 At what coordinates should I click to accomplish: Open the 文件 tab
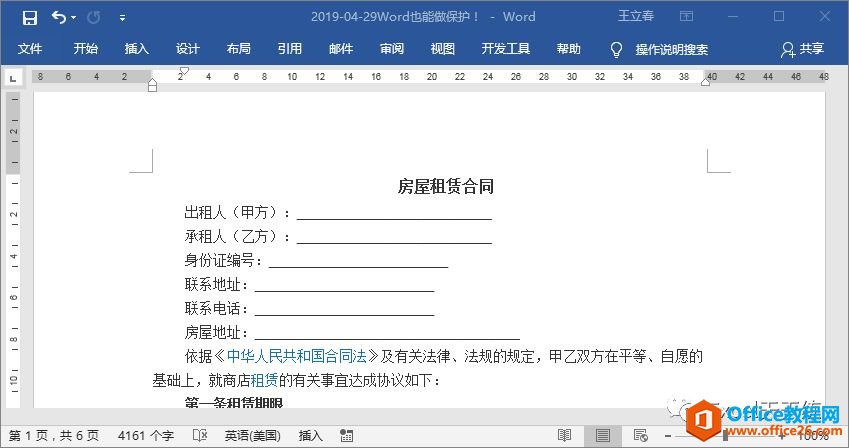pos(30,49)
